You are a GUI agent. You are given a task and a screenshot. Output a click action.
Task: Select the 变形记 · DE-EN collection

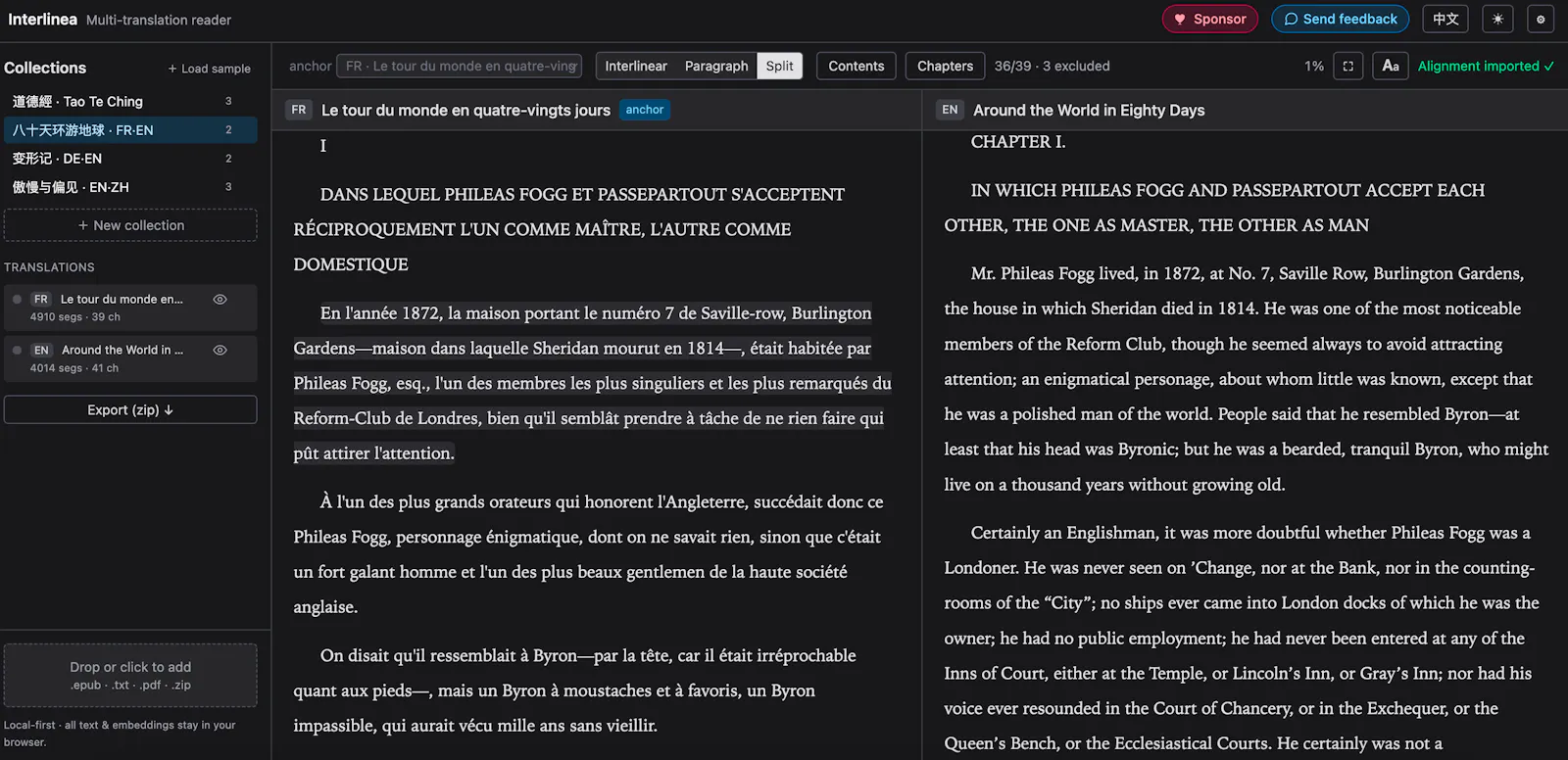[130, 159]
